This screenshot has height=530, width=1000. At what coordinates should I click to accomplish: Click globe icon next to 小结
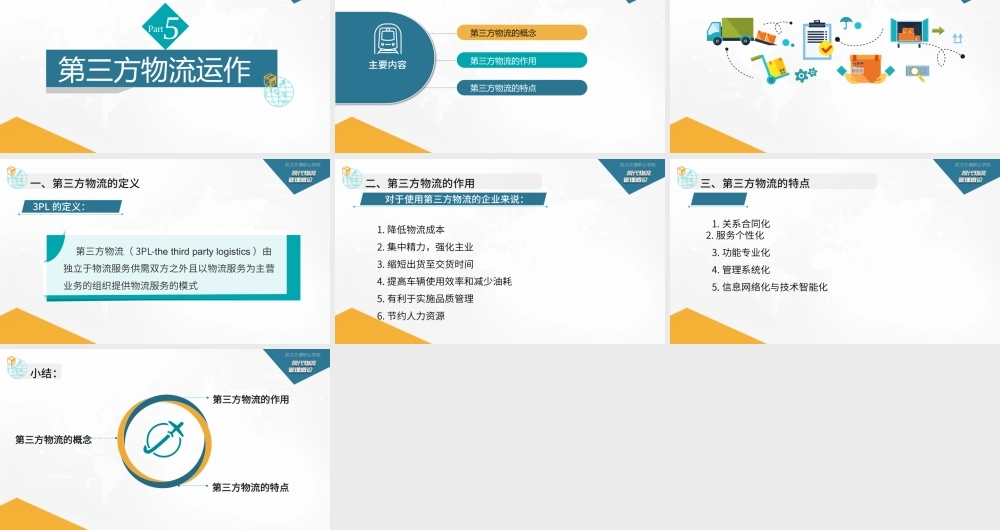16,368
